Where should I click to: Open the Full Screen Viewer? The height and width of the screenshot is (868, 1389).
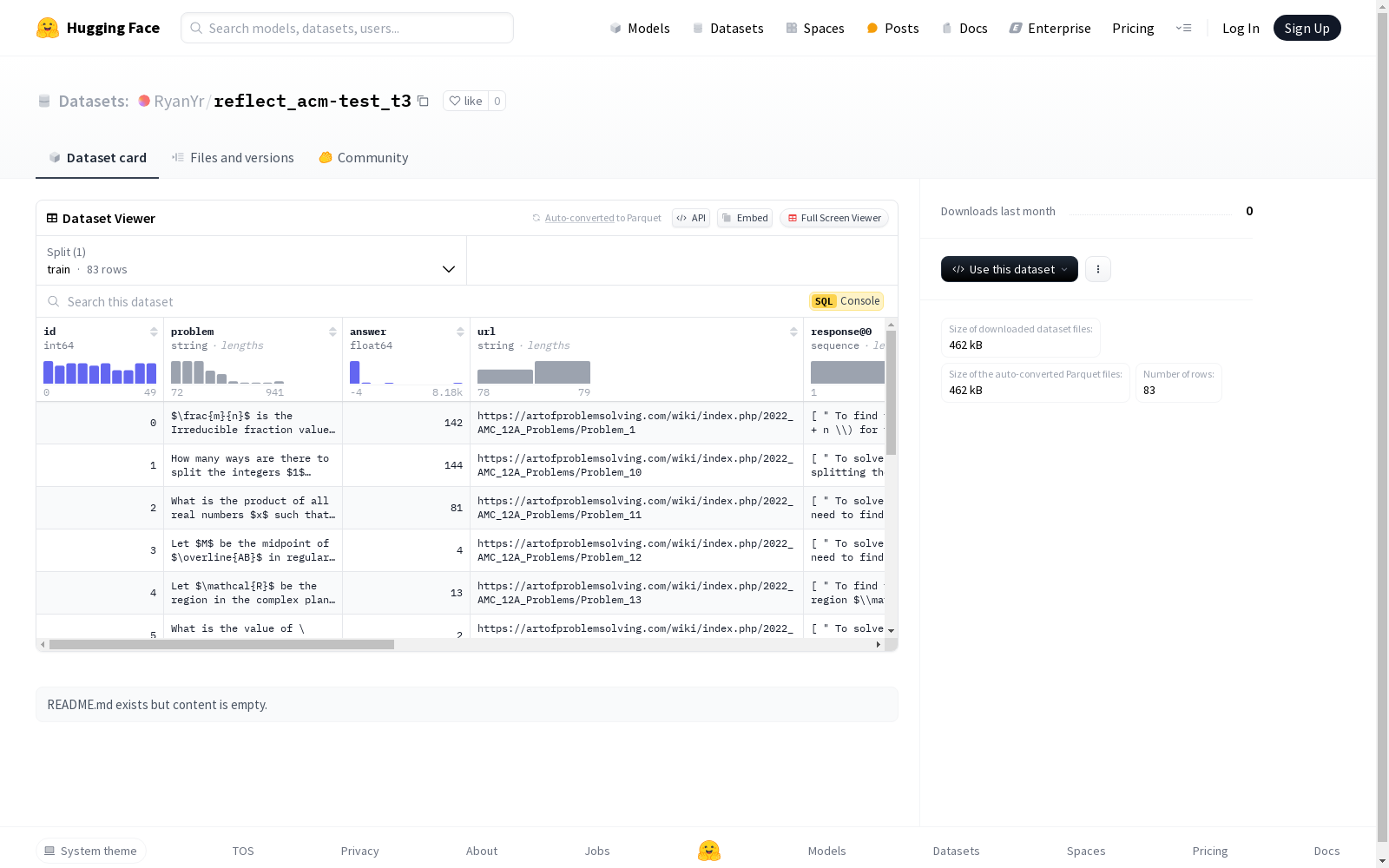834,218
